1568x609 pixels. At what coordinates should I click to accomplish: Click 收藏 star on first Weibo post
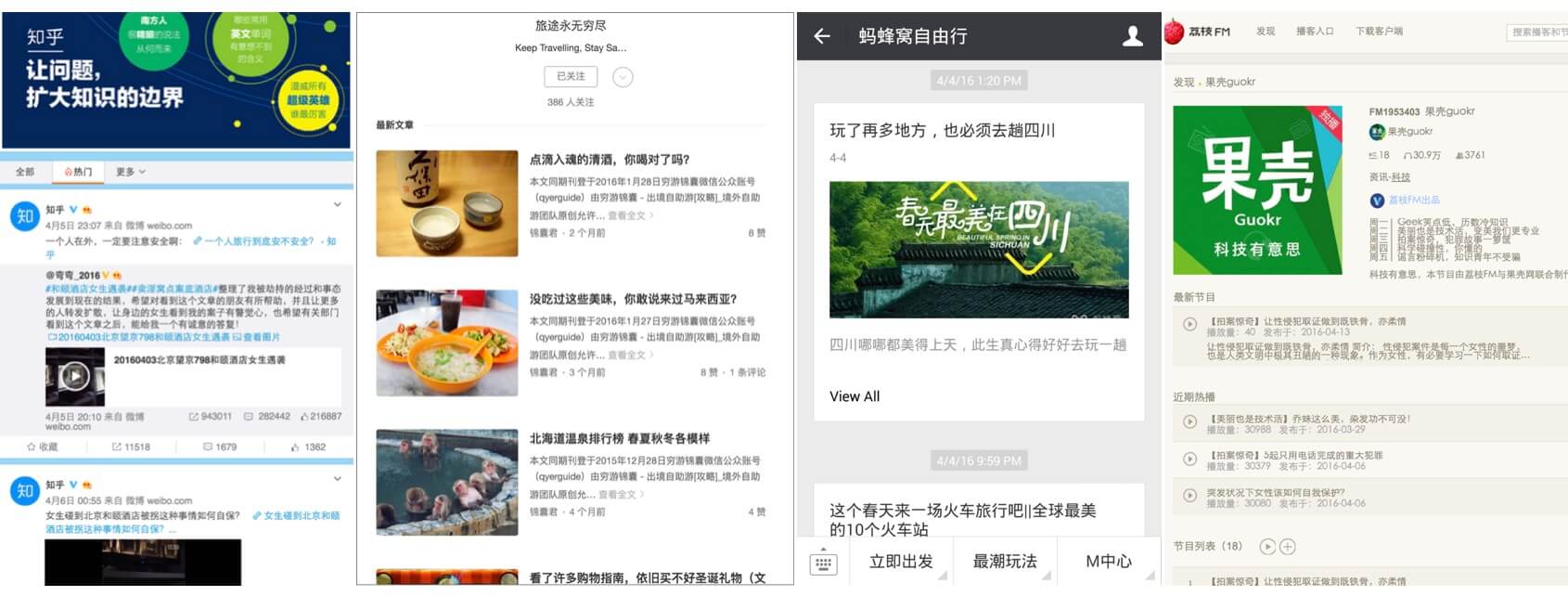(x=43, y=447)
